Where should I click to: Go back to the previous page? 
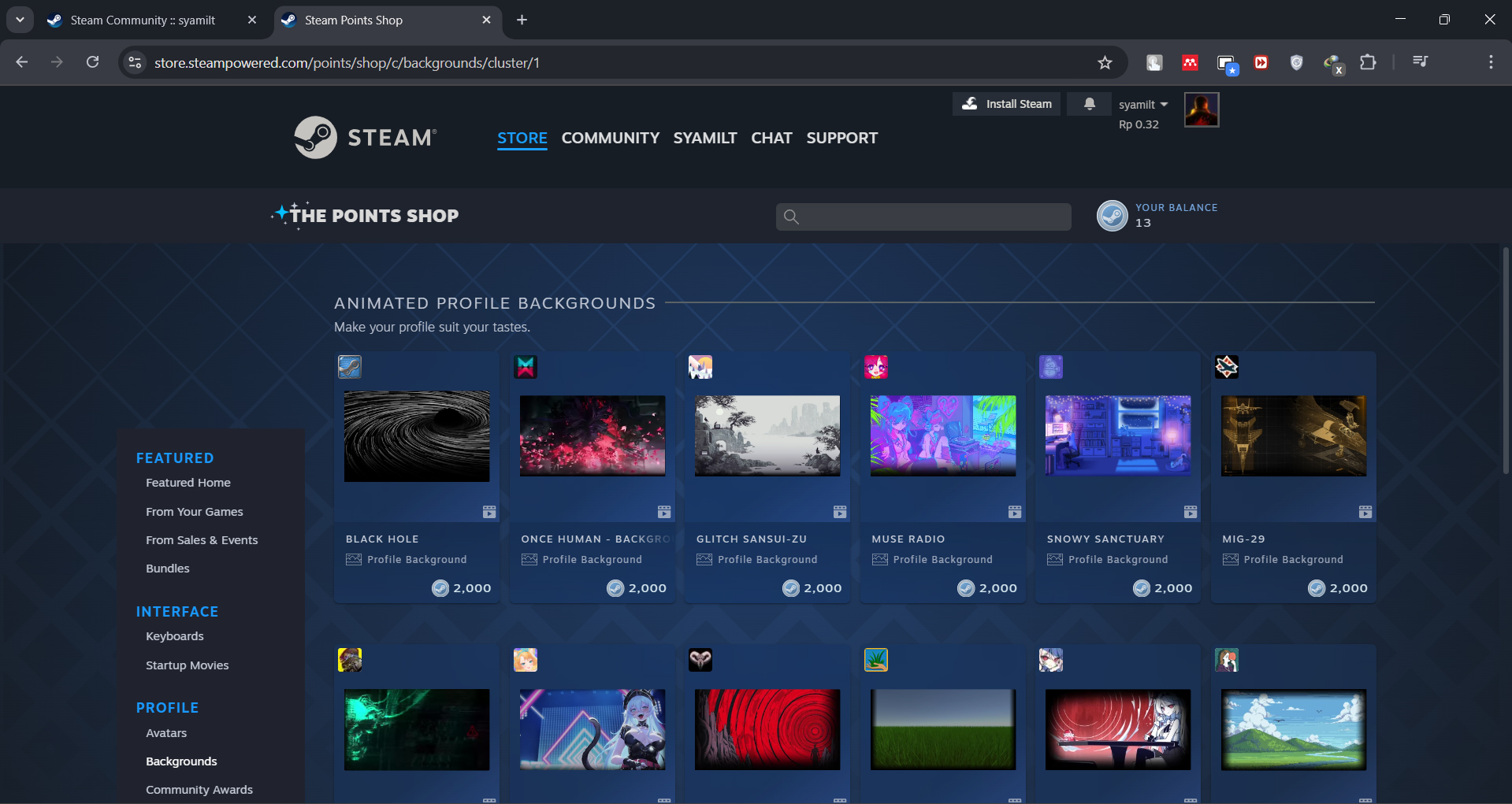[22, 62]
